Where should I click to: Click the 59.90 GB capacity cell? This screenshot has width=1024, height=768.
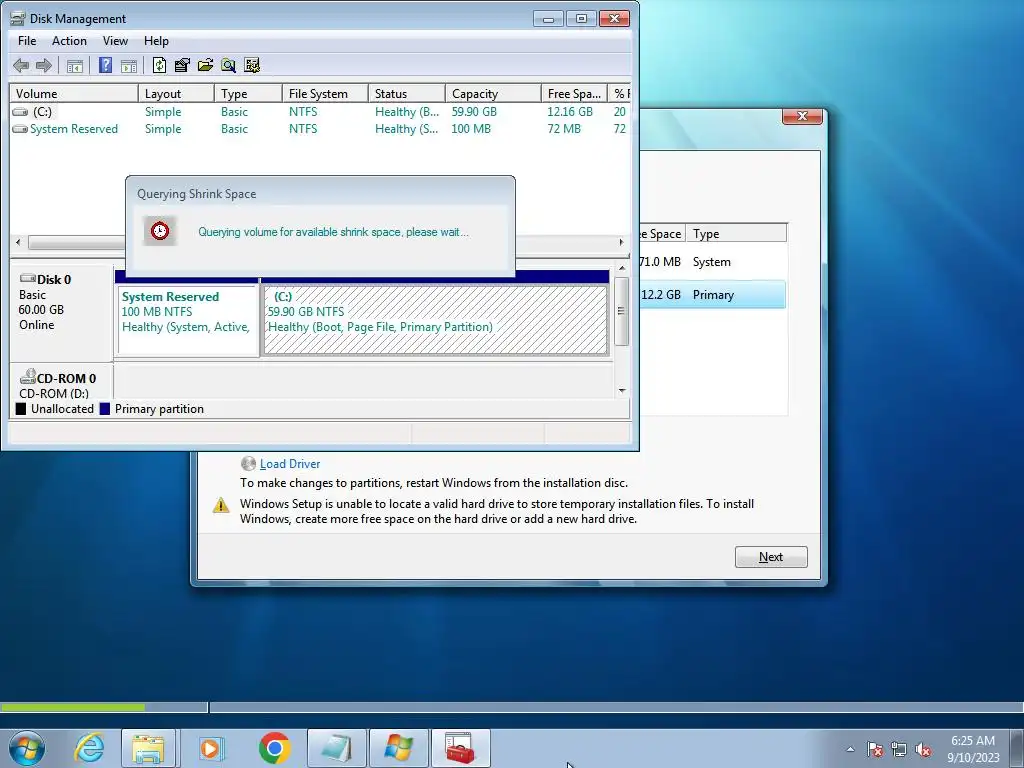point(474,112)
